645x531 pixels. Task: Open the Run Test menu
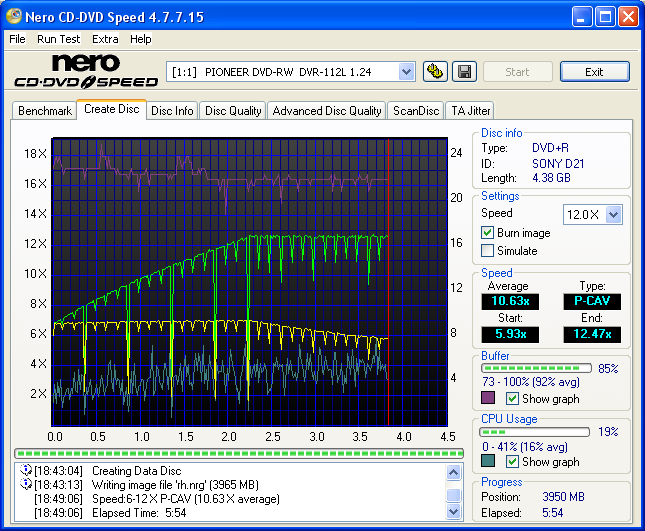58,39
